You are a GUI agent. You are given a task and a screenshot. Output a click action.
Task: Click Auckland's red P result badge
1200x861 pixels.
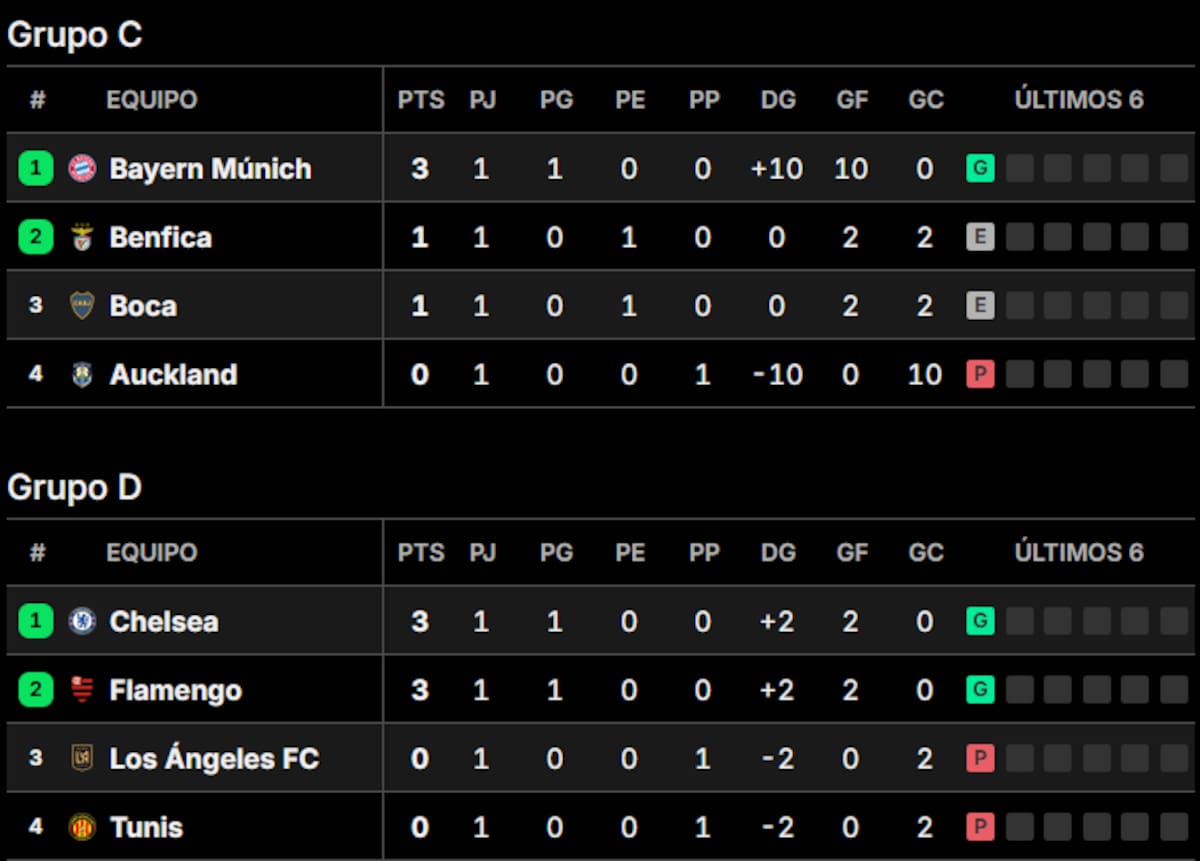tap(980, 374)
